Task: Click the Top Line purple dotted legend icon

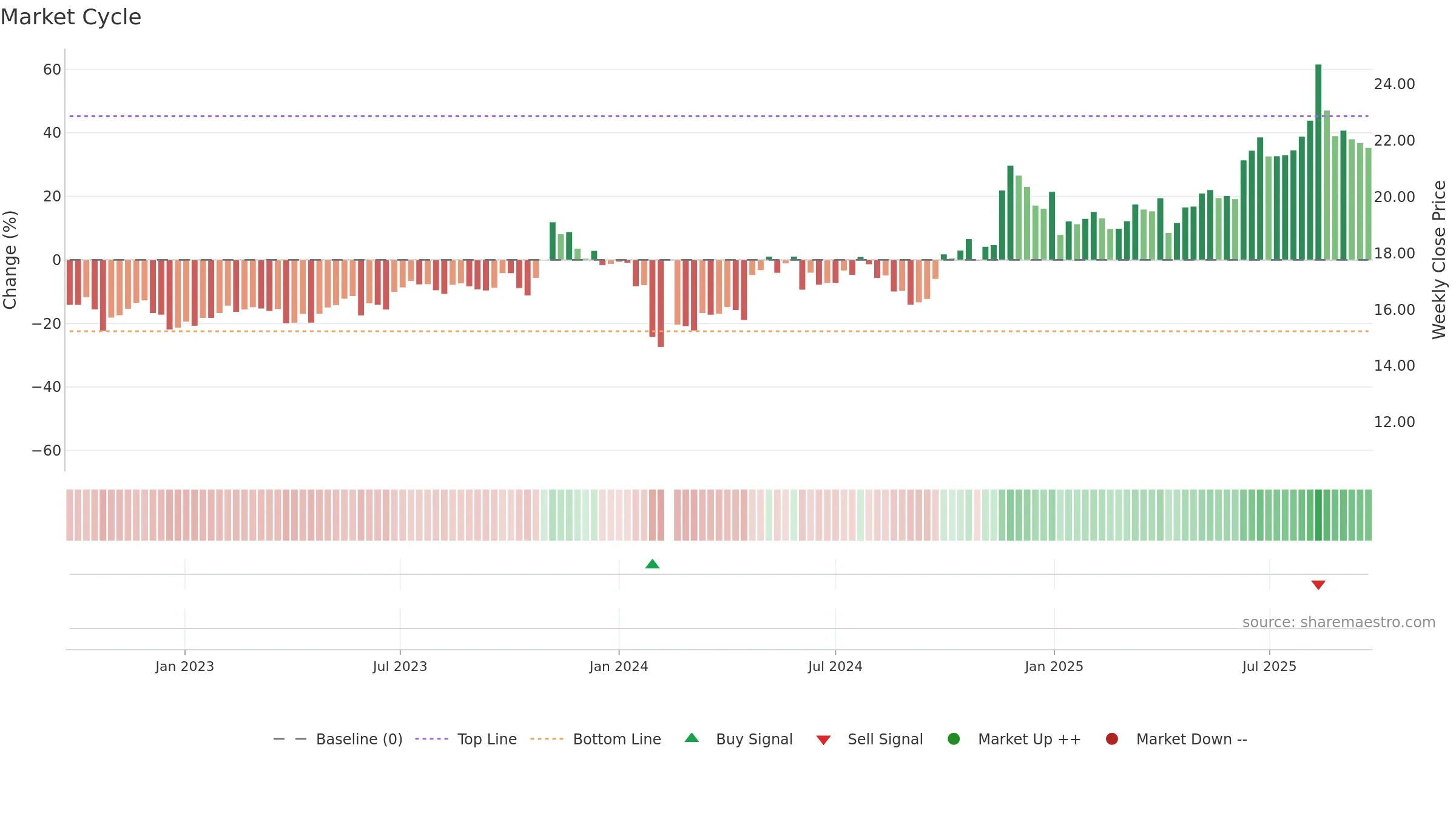Action: [x=431, y=739]
